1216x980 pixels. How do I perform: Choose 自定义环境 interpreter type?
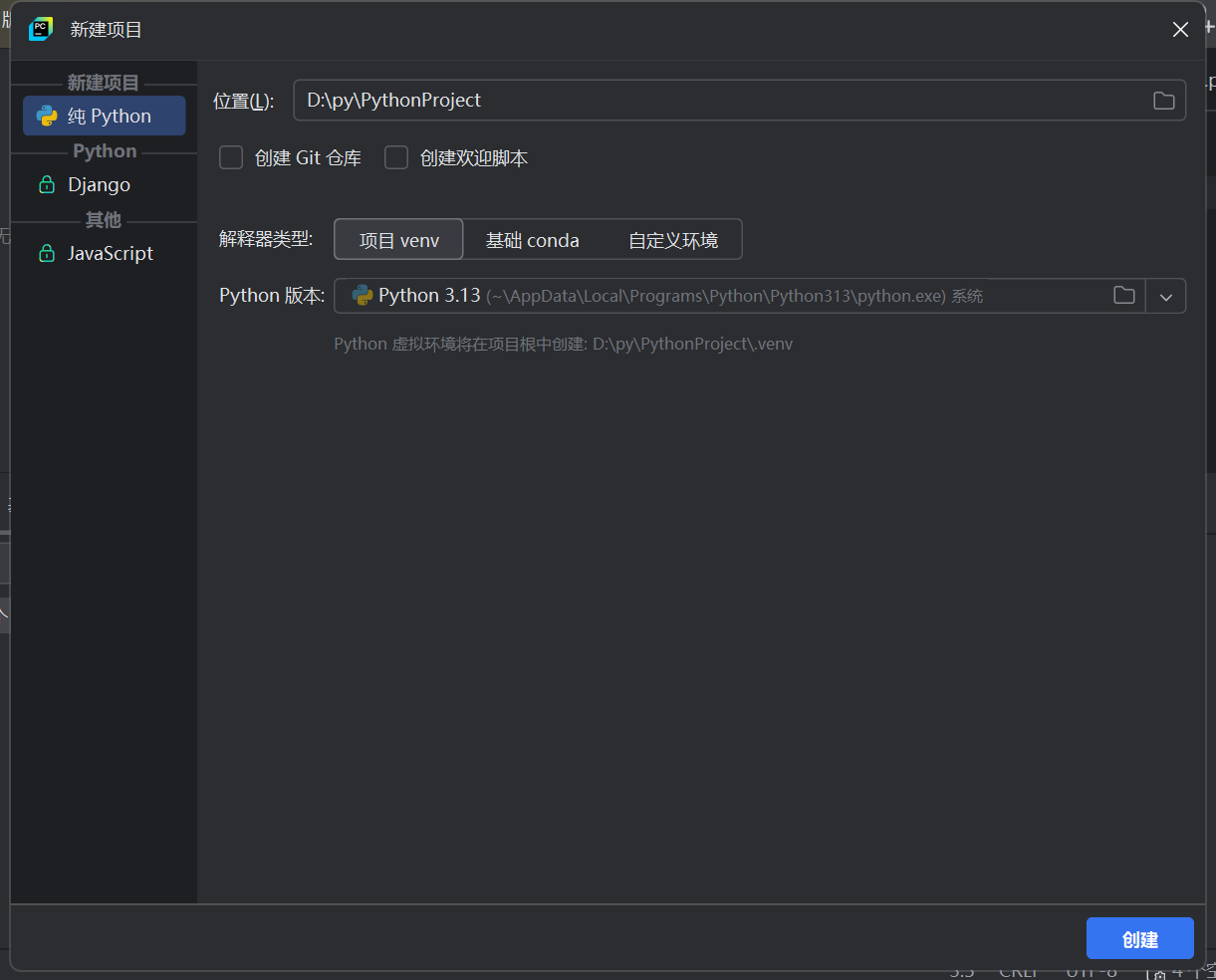click(x=673, y=240)
